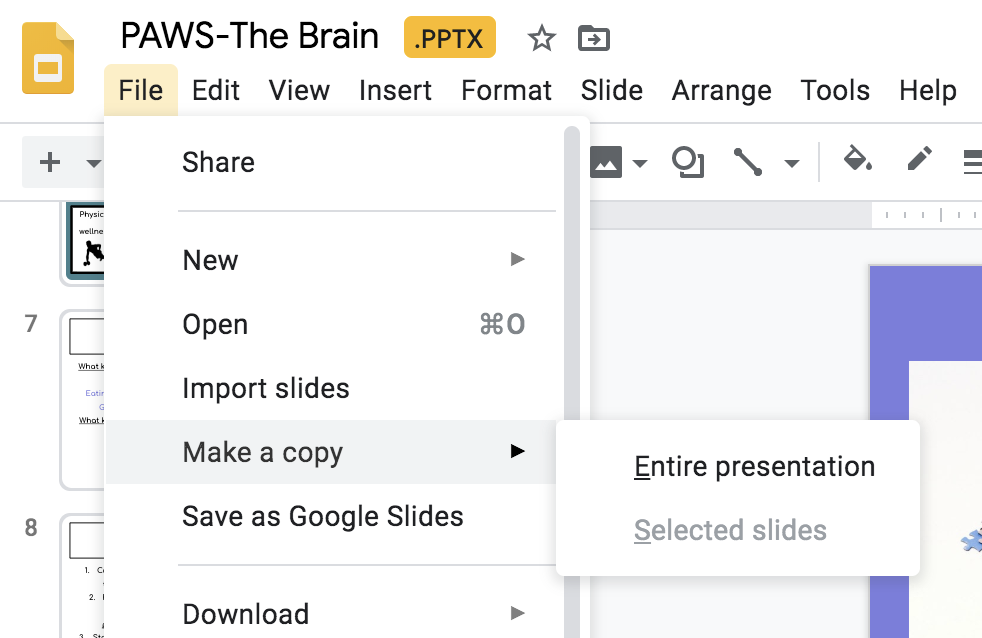Select slide 7 thumbnail
Screen dimensions: 982x638
84,398
